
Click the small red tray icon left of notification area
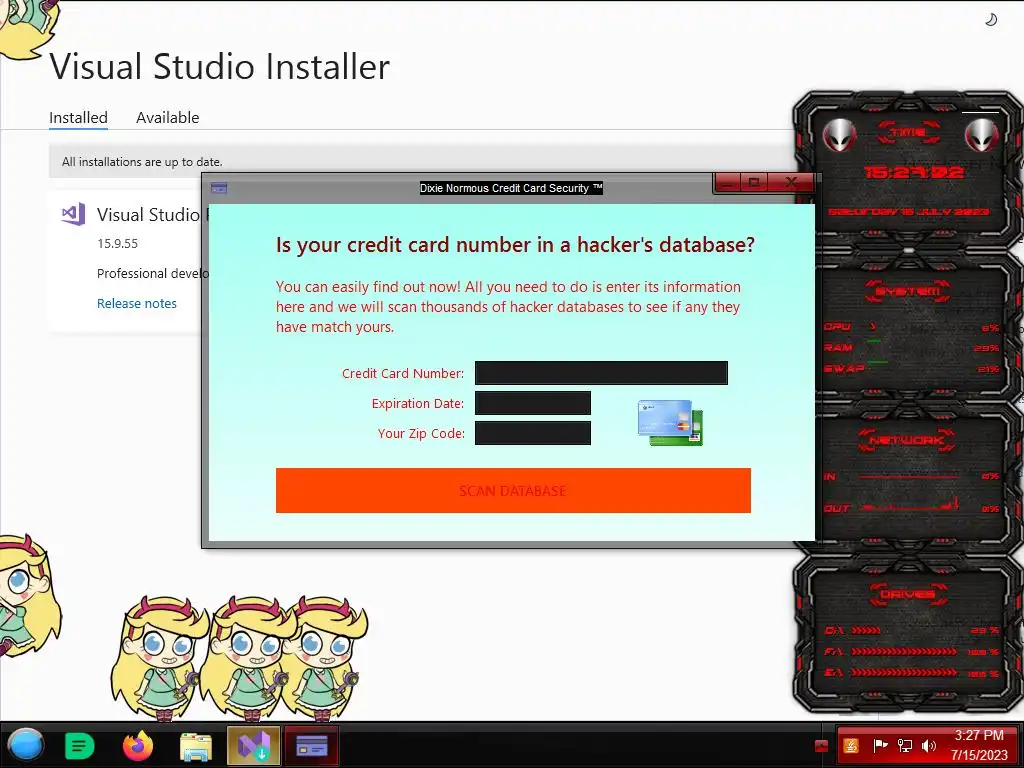[822, 746]
